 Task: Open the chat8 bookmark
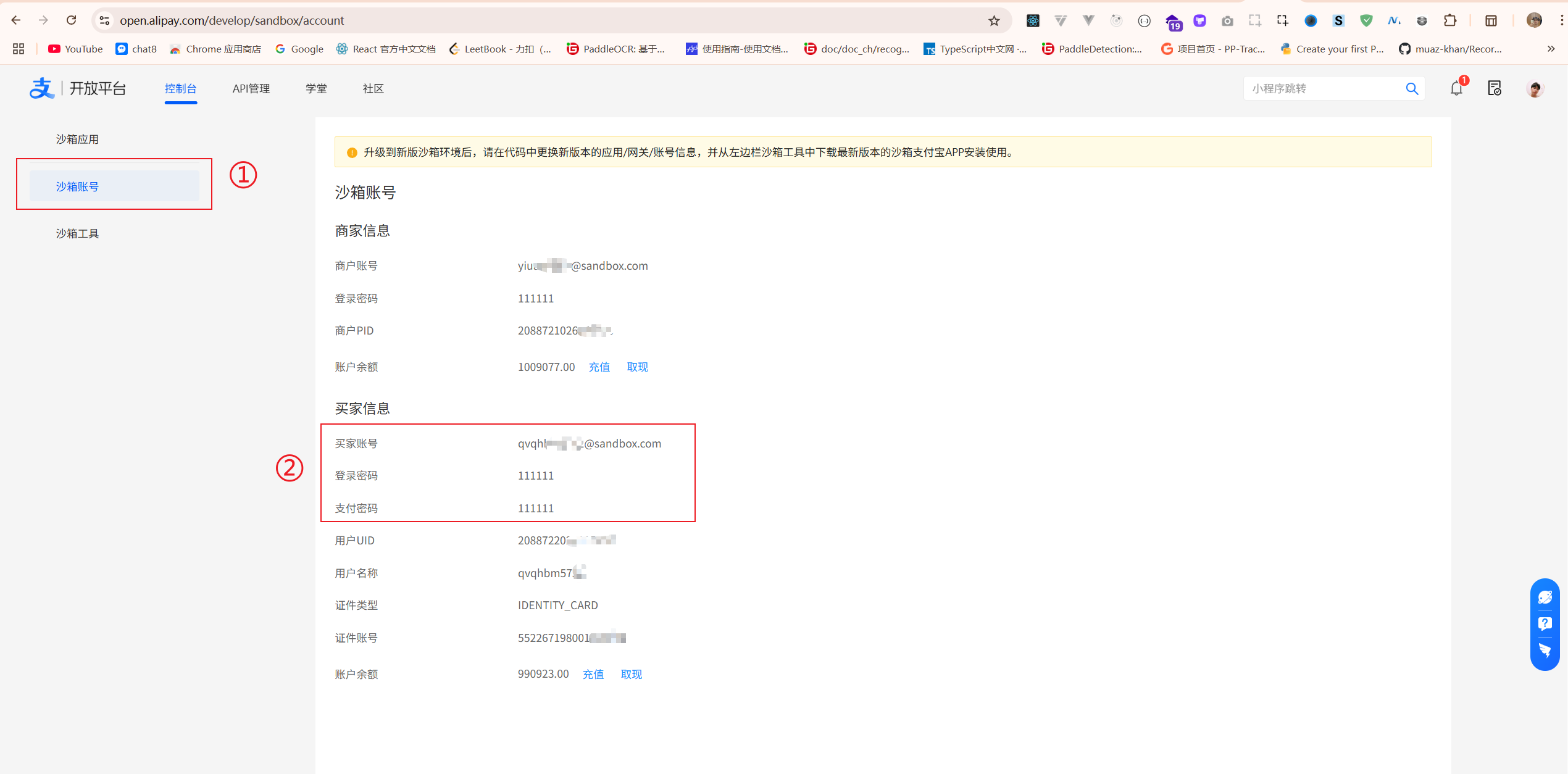click(136, 49)
